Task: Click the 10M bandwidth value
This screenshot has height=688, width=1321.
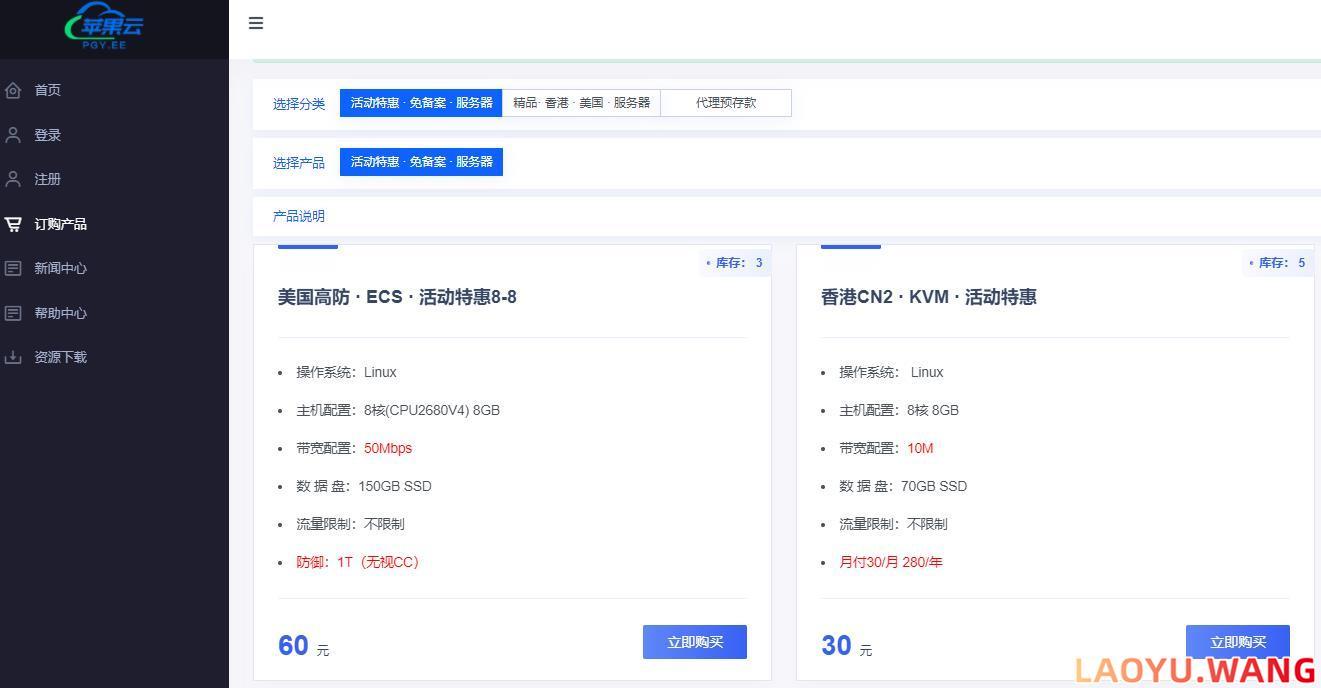Action: point(920,448)
